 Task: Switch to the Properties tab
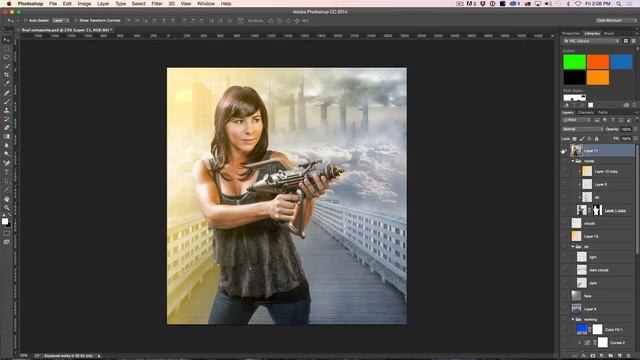click(x=571, y=33)
